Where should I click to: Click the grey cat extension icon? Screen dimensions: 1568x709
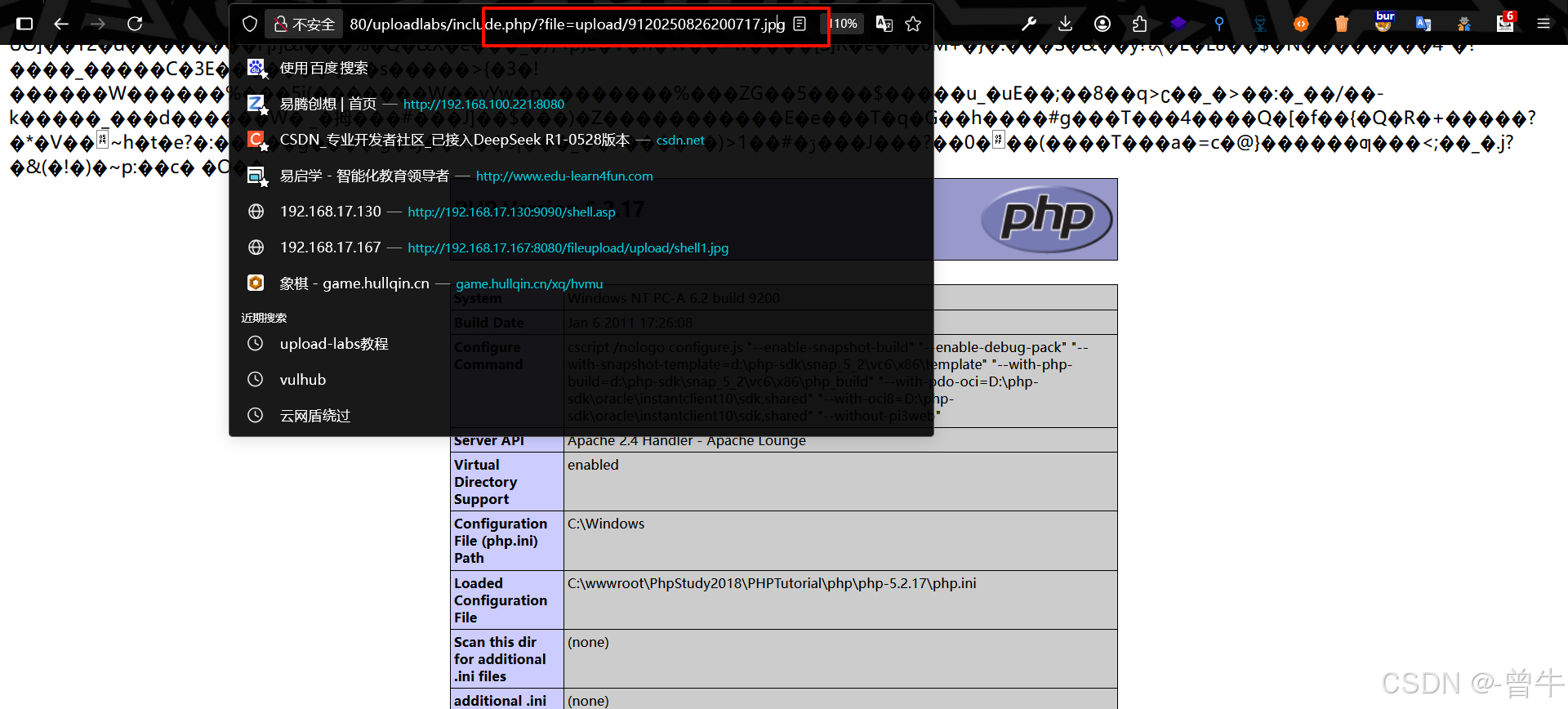tap(1464, 24)
